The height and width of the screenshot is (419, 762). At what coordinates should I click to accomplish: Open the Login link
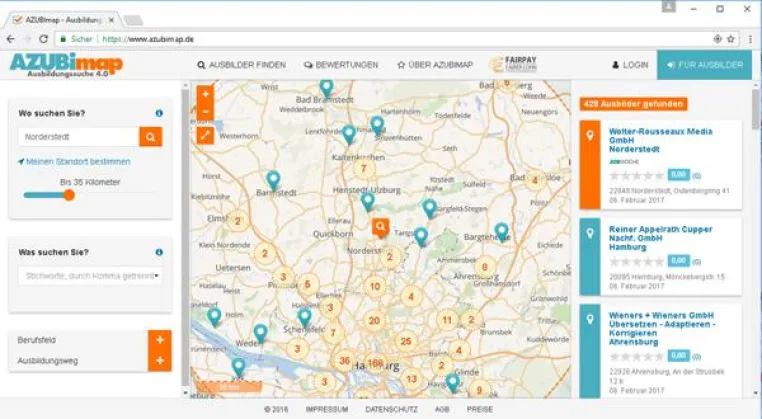coord(630,65)
